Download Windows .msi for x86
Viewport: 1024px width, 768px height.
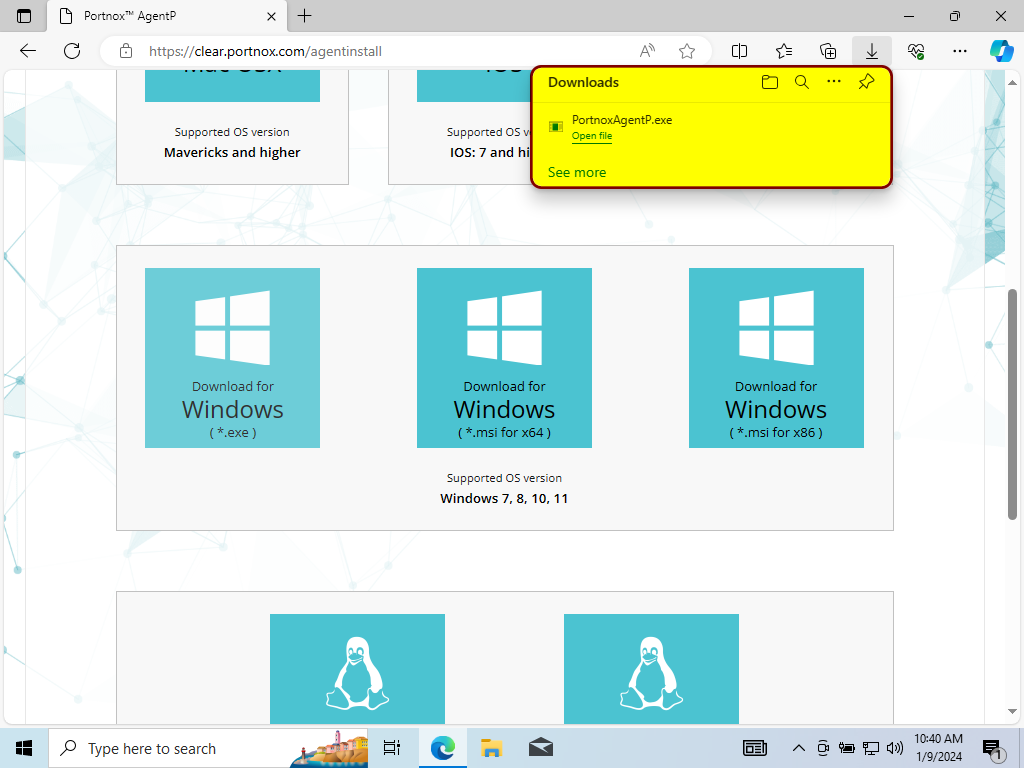[x=776, y=358]
